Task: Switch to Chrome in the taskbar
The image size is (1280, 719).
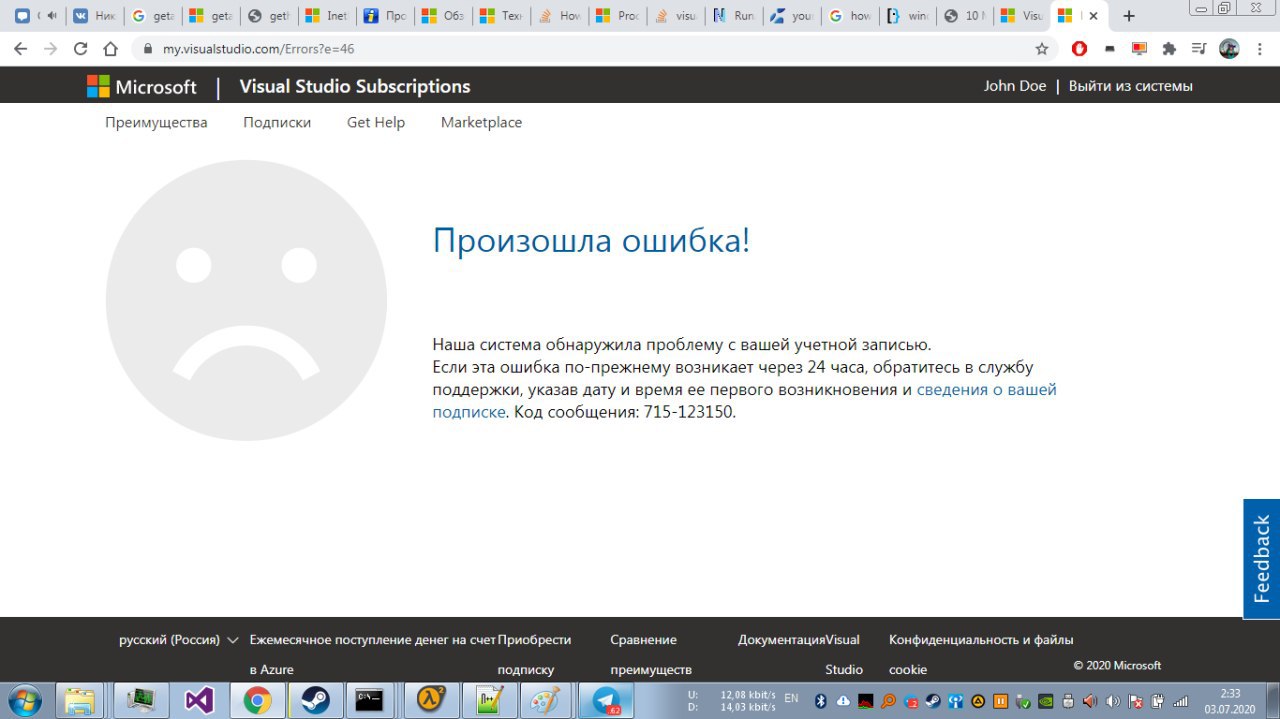Action: 257,701
